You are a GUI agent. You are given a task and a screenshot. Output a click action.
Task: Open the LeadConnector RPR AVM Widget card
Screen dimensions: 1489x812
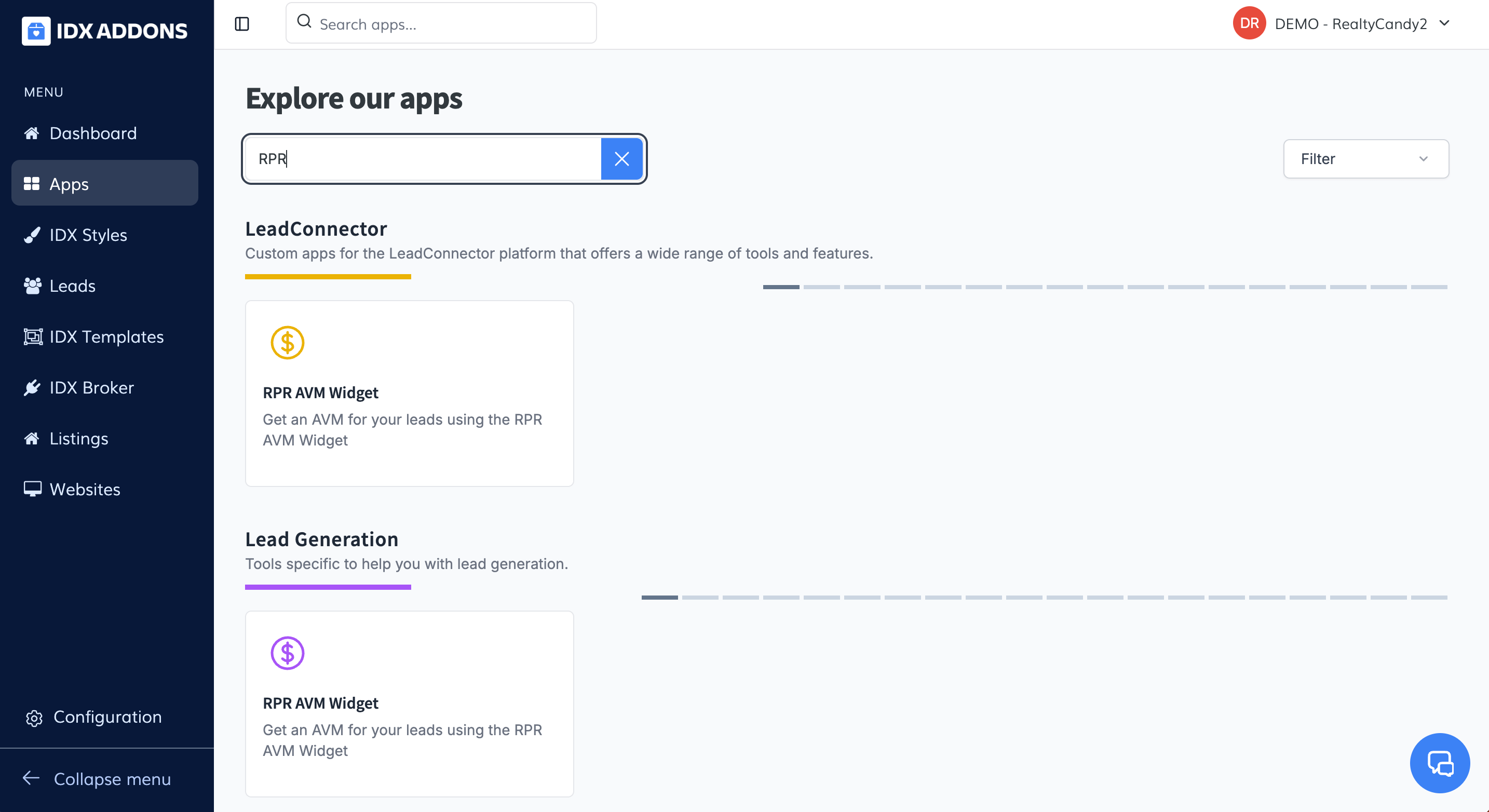(409, 393)
